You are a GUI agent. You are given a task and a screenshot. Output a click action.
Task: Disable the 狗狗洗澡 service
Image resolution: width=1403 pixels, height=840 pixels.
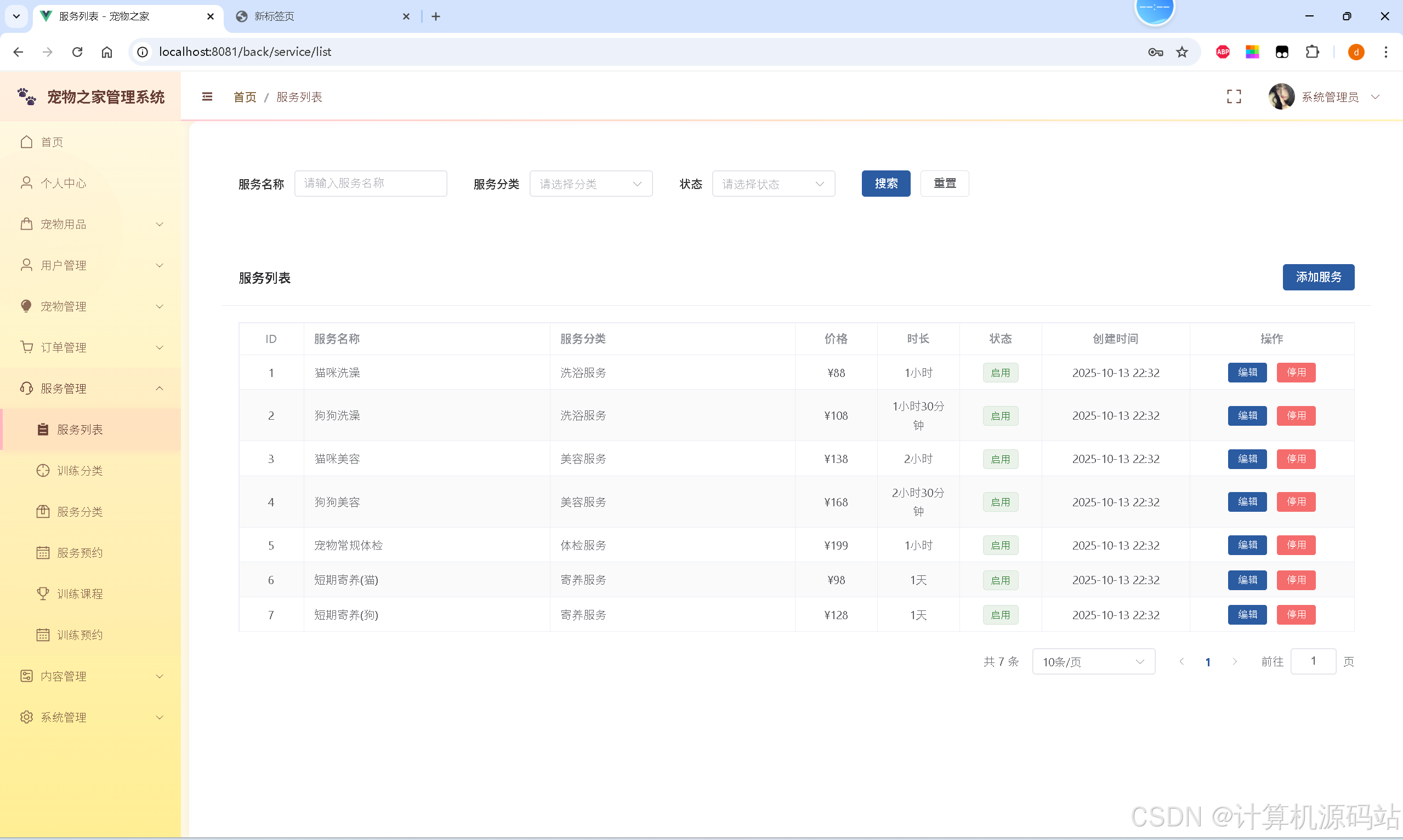click(1296, 415)
